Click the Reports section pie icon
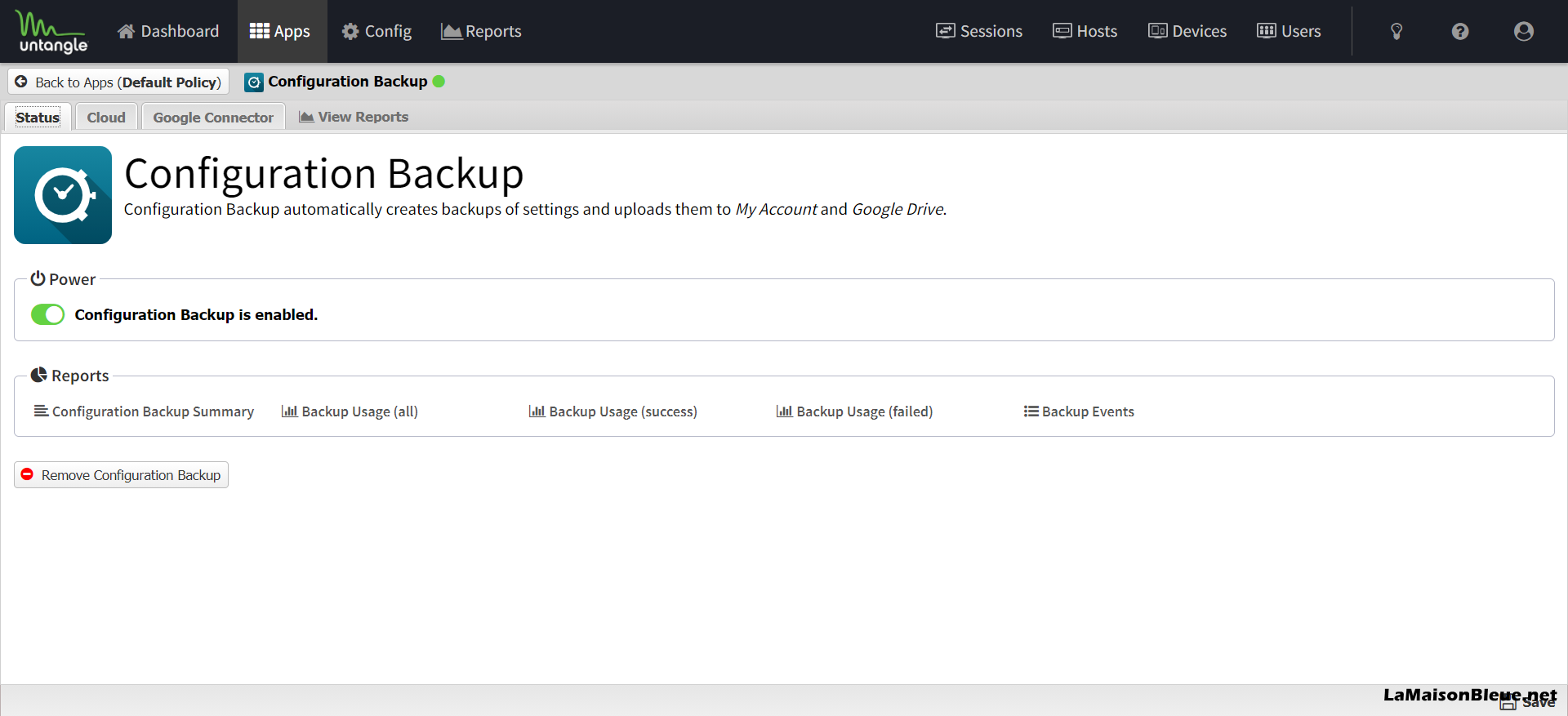Image resolution: width=1568 pixels, height=716 pixels. pyautogui.click(x=38, y=375)
